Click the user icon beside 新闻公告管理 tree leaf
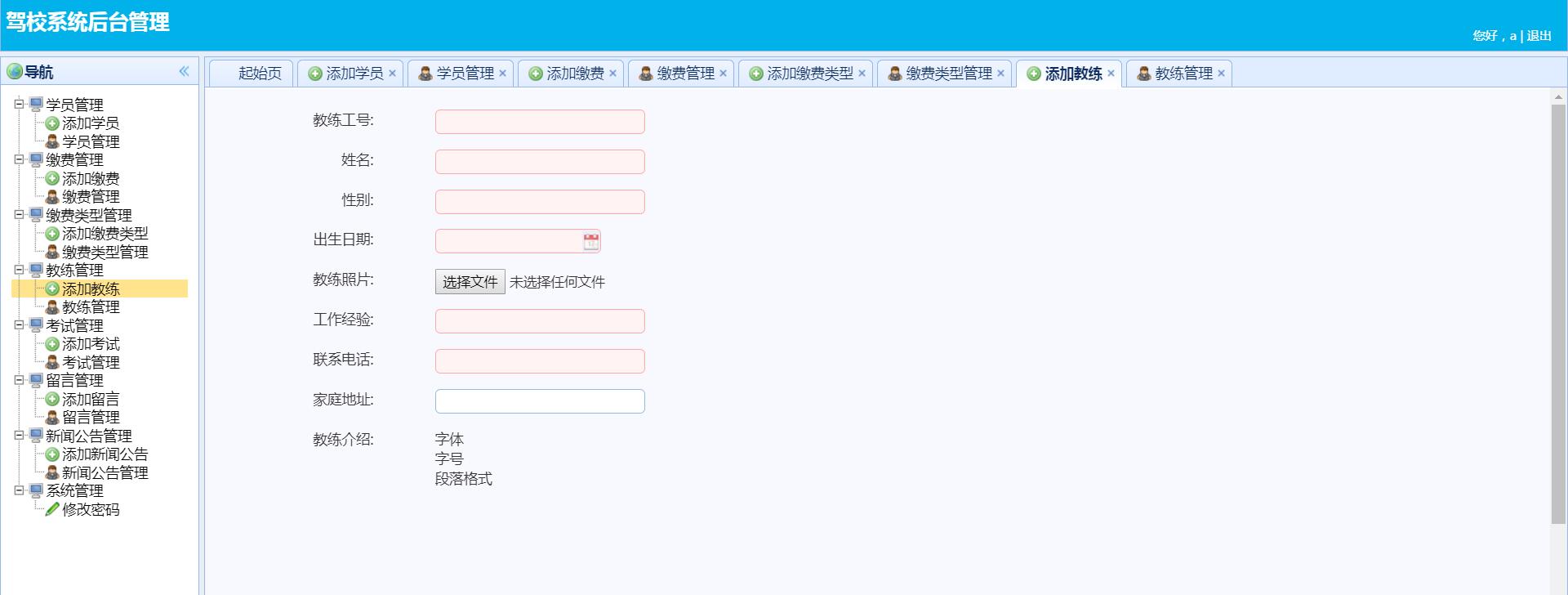The width and height of the screenshot is (1568, 595). coord(52,472)
